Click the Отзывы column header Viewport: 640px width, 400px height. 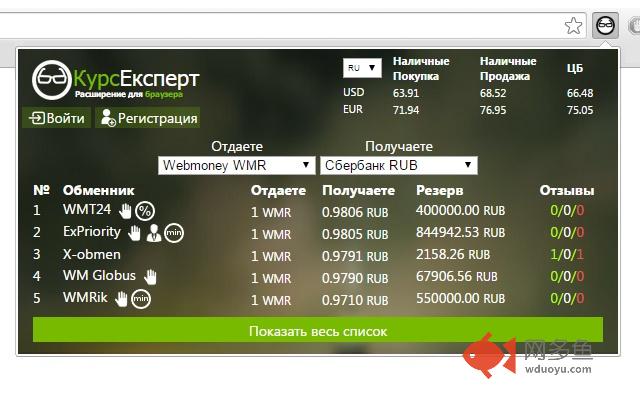pyautogui.click(x=567, y=190)
